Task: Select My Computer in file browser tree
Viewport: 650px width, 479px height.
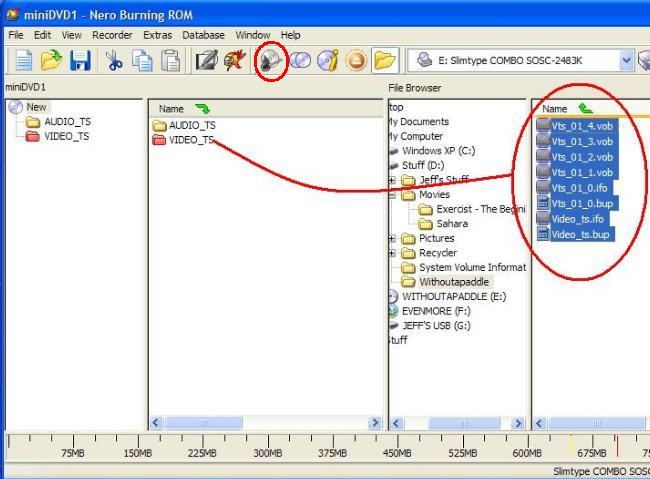Action: [x=416, y=136]
